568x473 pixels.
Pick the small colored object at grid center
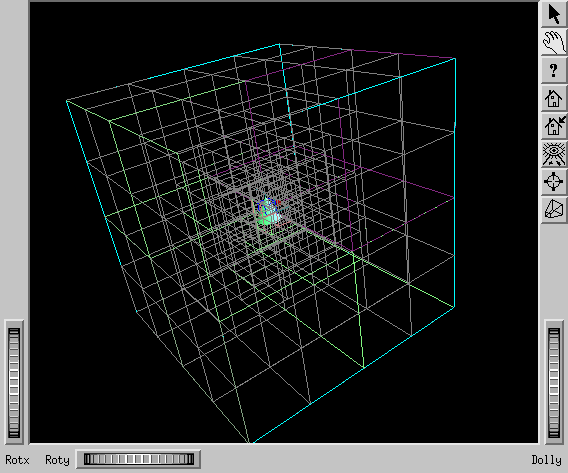(x=269, y=212)
